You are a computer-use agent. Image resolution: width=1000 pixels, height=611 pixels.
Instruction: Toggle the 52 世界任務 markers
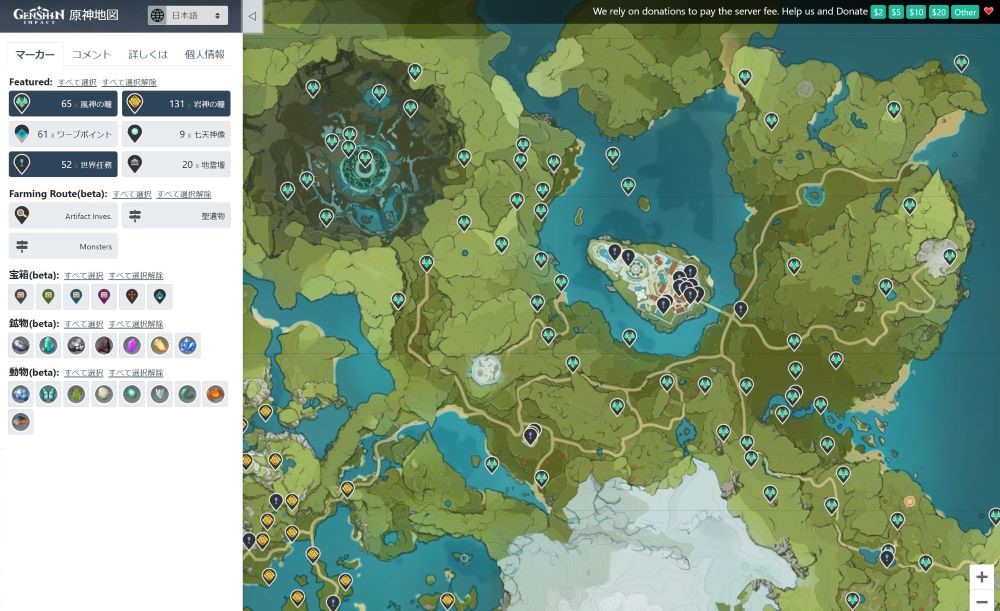pos(63,164)
